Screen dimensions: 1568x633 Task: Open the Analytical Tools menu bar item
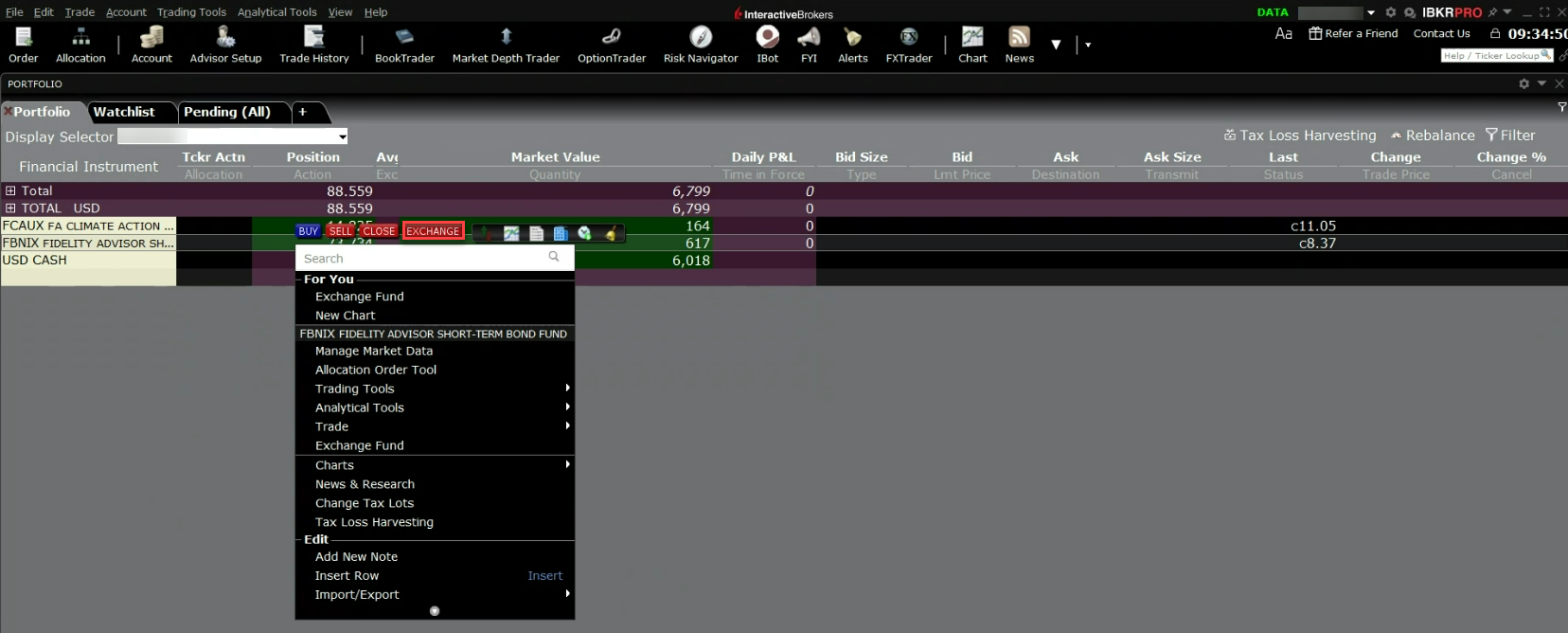coord(276,12)
